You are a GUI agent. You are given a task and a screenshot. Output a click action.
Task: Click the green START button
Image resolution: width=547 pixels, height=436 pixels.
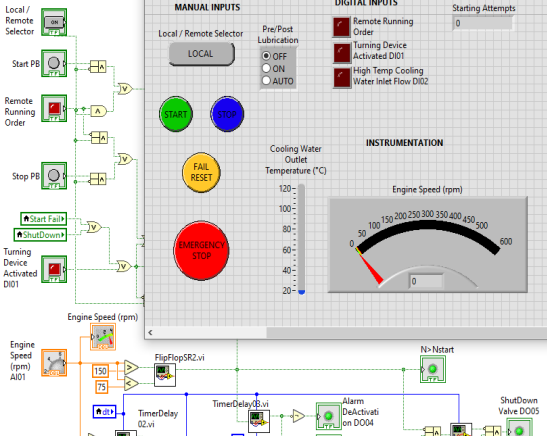[176, 114]
